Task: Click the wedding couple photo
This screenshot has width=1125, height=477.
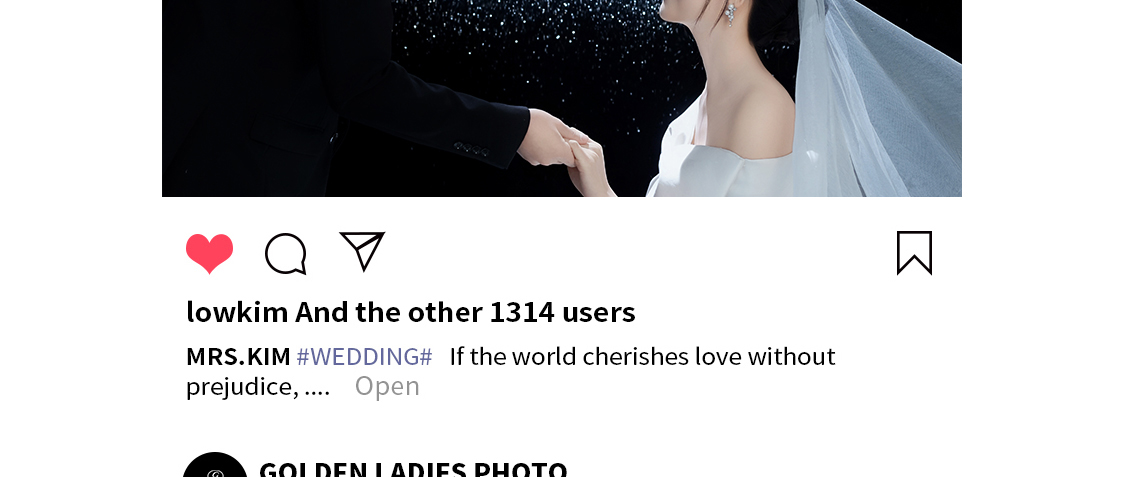Action: tap(562, 98)
